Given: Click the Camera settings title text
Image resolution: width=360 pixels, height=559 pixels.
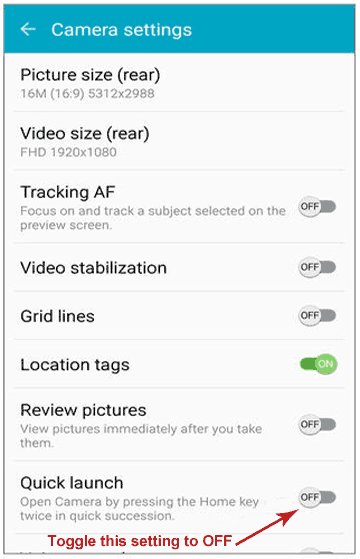Looking at the screenshot, I should pos(122,30).
